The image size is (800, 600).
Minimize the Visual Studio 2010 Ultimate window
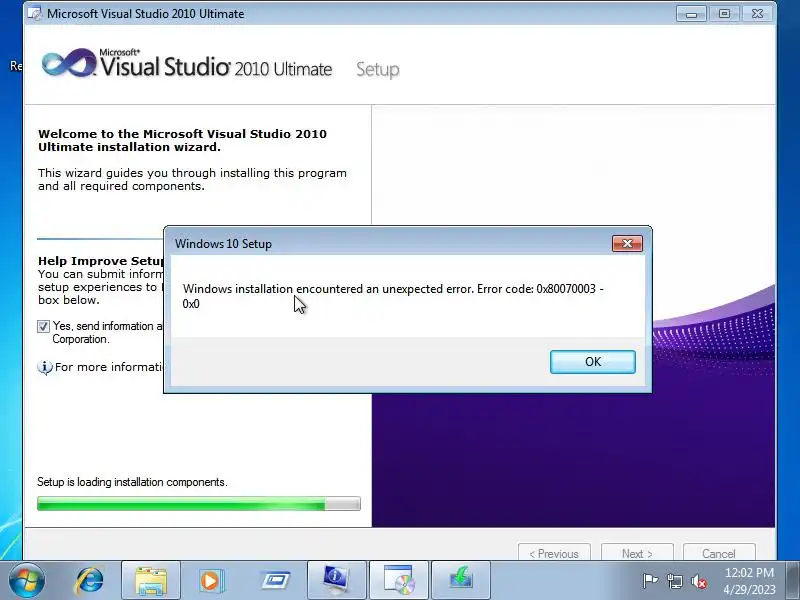691,14
